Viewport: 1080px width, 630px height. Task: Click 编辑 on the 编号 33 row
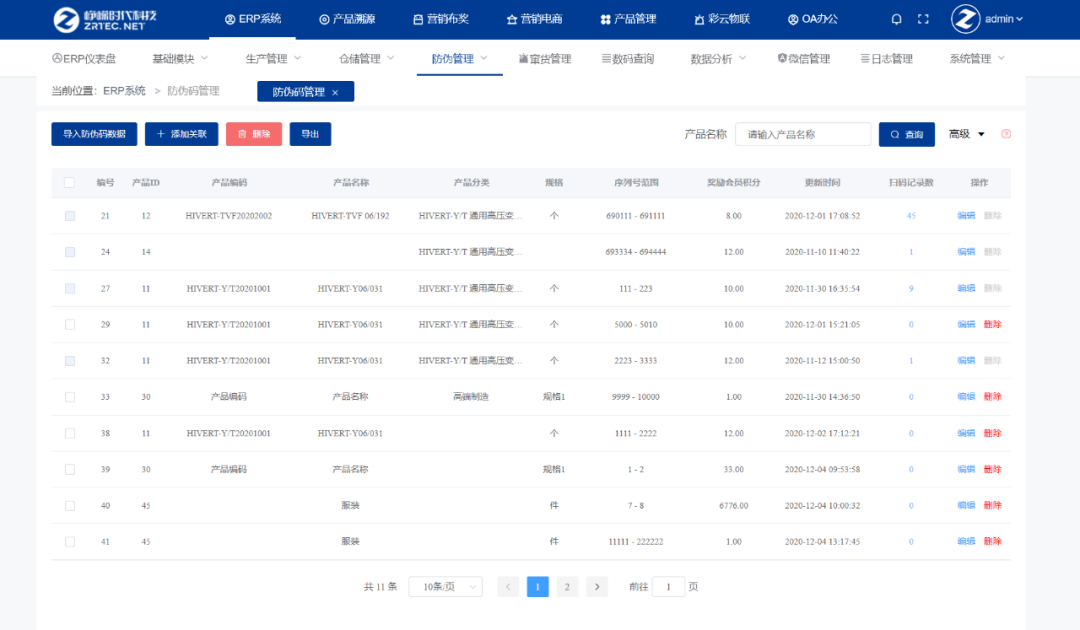pyautogui.click(x=964, y=396)
